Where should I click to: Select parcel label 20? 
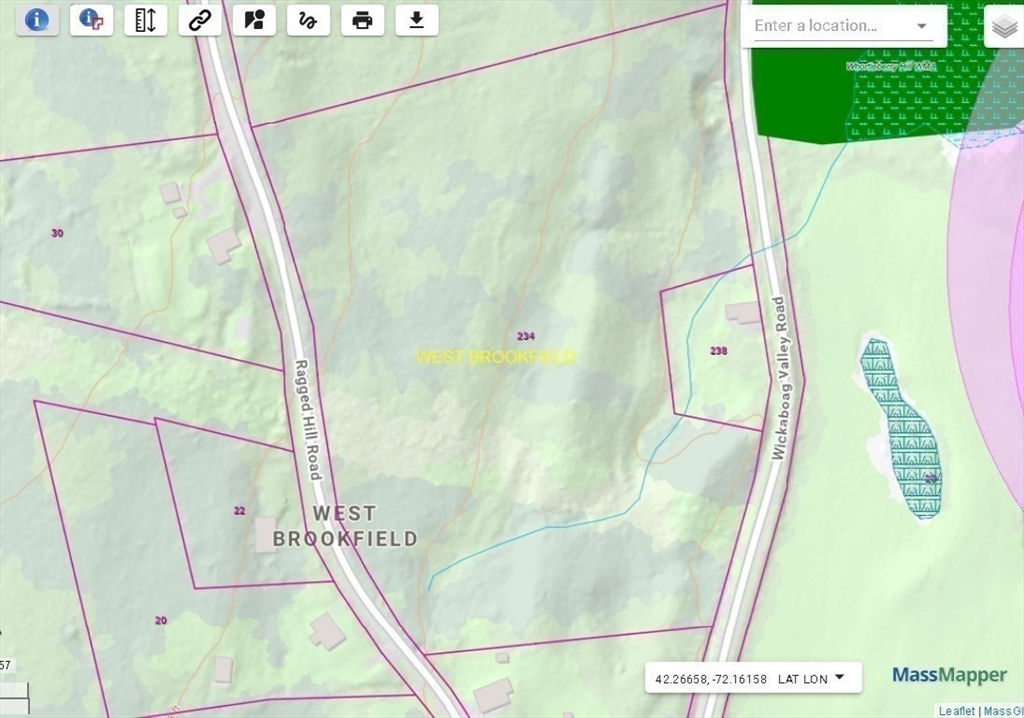point(161,621)
